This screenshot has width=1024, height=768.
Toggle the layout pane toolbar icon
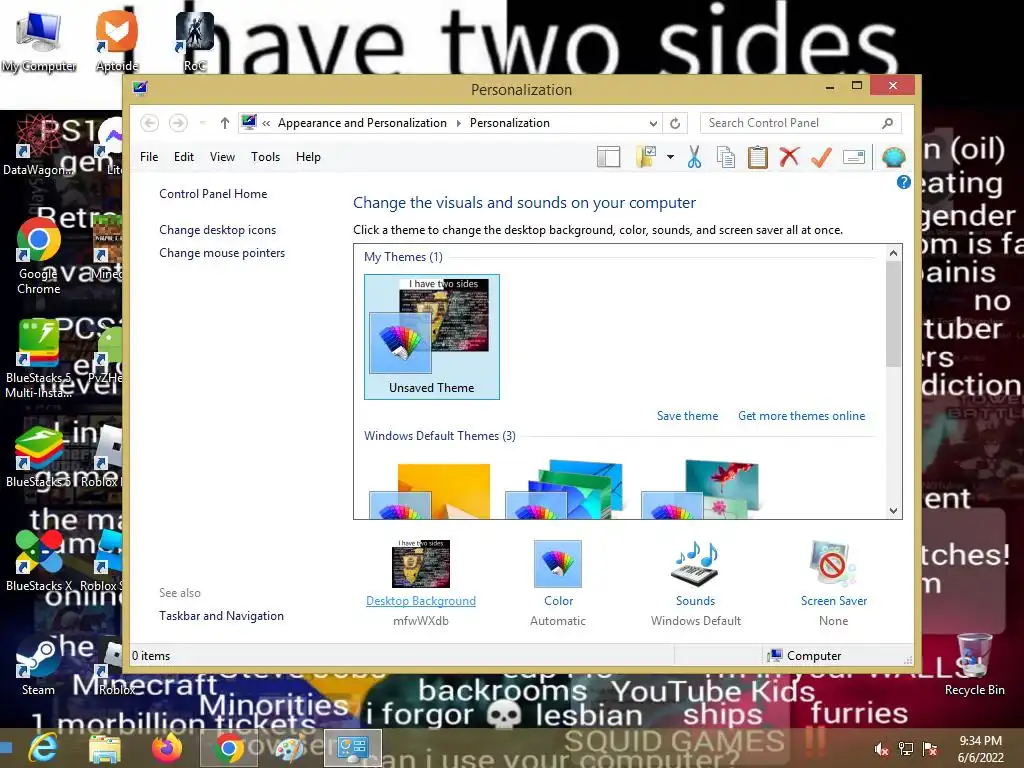(x=608, y=157)
